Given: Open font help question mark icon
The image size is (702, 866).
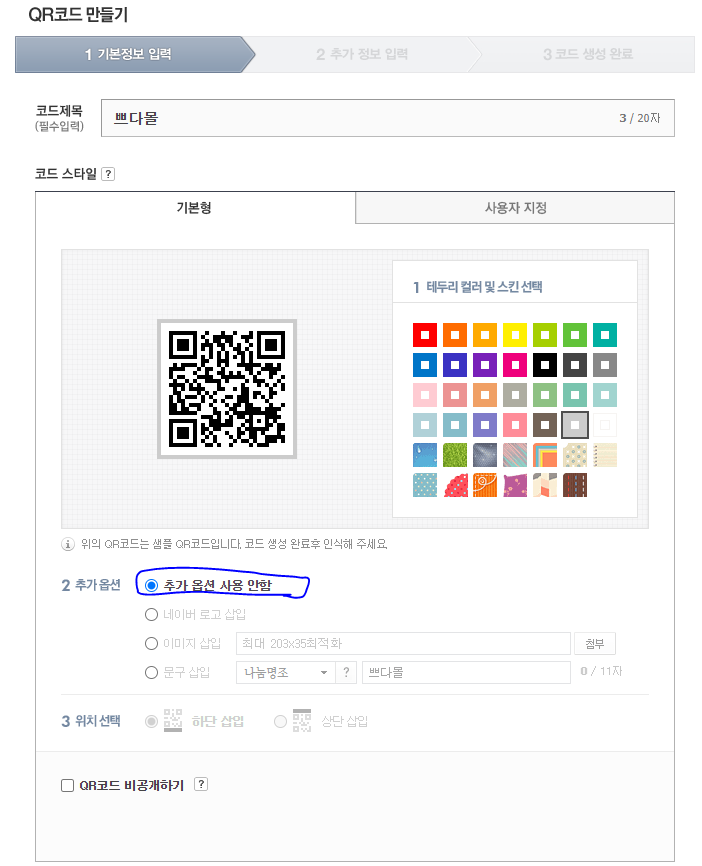Looking at the screenshot, I should (x=346, y=672).
